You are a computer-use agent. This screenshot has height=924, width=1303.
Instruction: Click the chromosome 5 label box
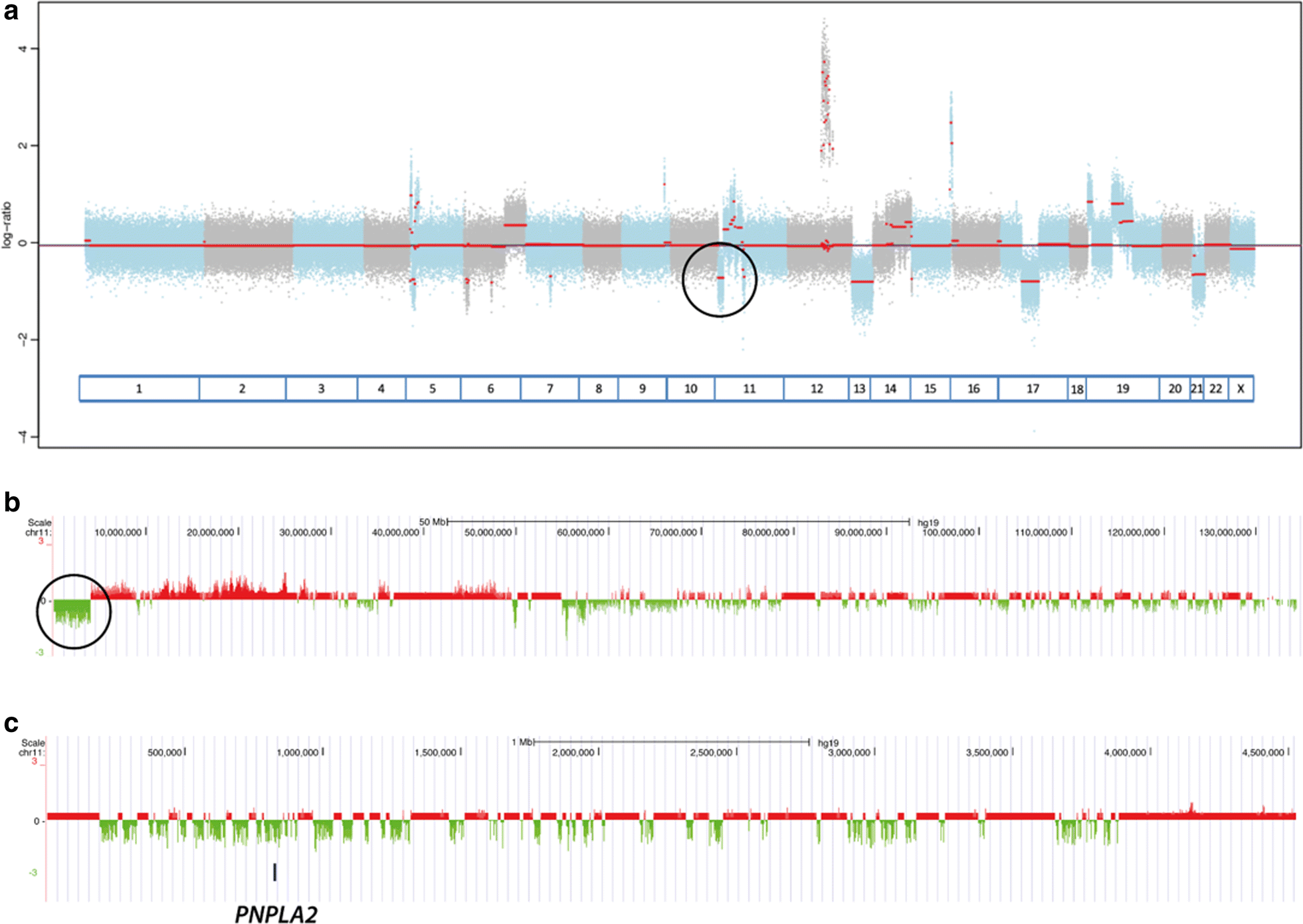[x=433, y=389]
